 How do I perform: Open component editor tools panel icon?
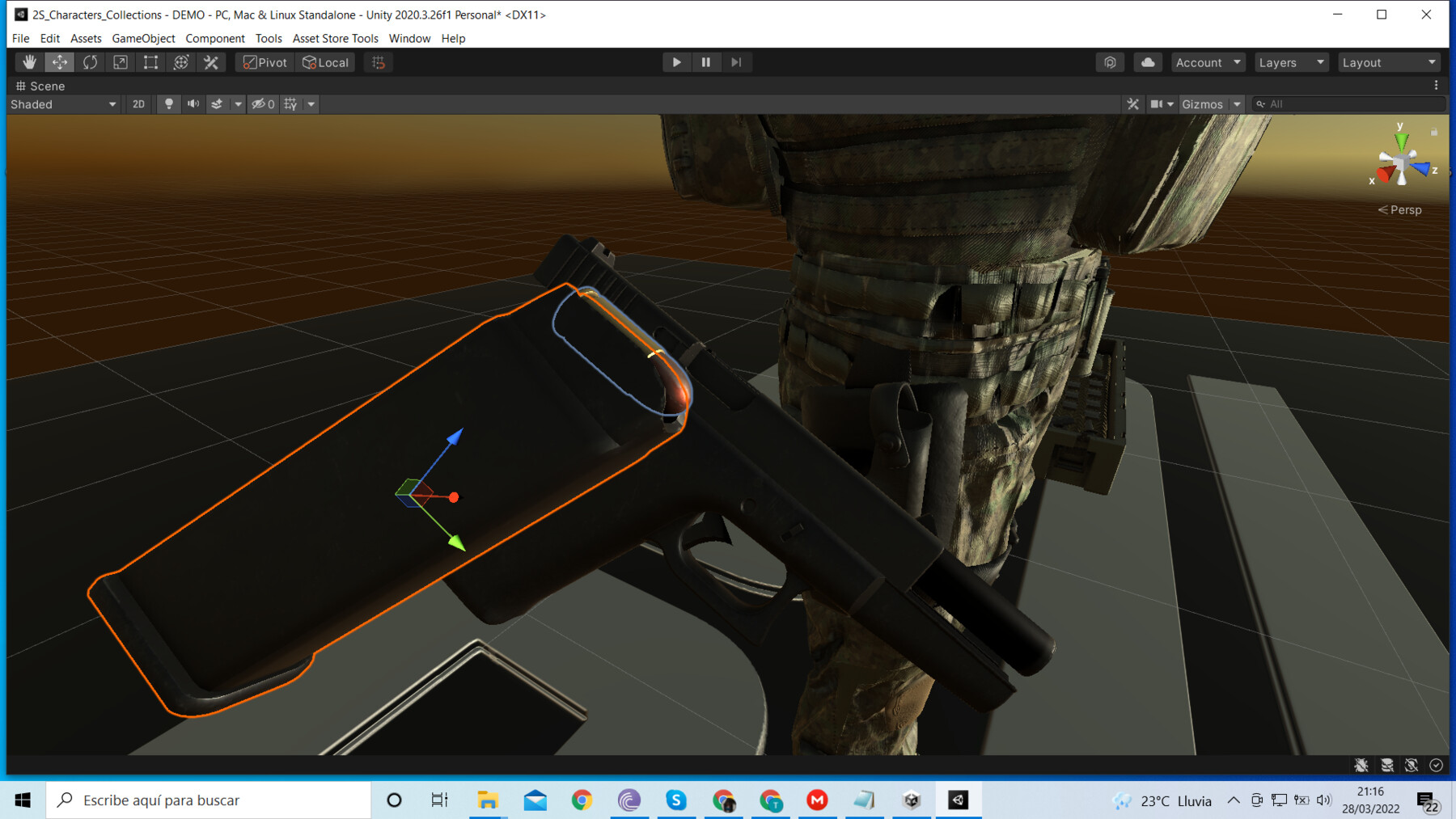point(1132,104)
